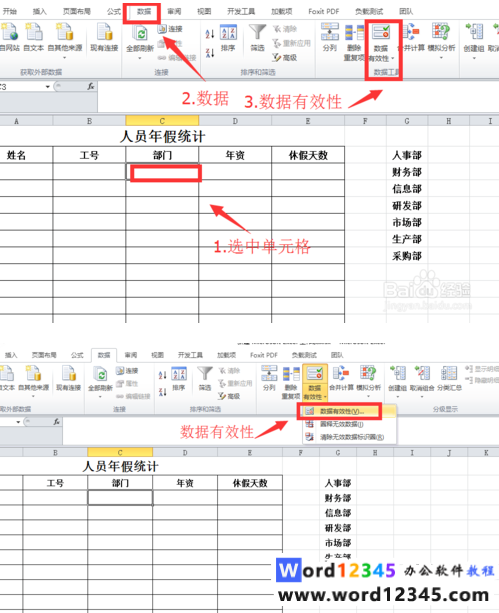Click 删除重复项 icon in lower screenshot
The image size is (499, 613).
coord(290,374)
